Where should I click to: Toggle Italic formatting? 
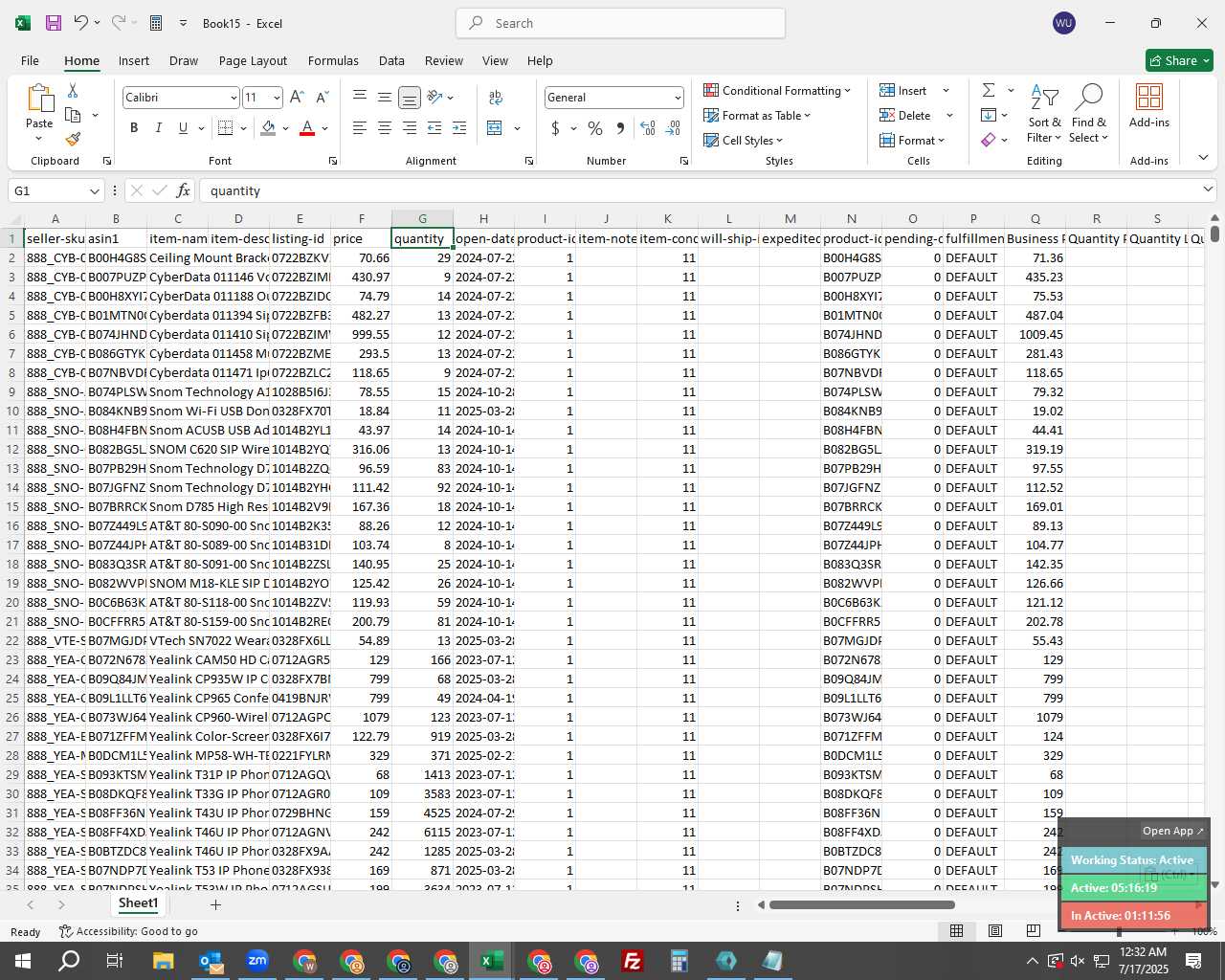pyautogui.click(x=158, y=127)
